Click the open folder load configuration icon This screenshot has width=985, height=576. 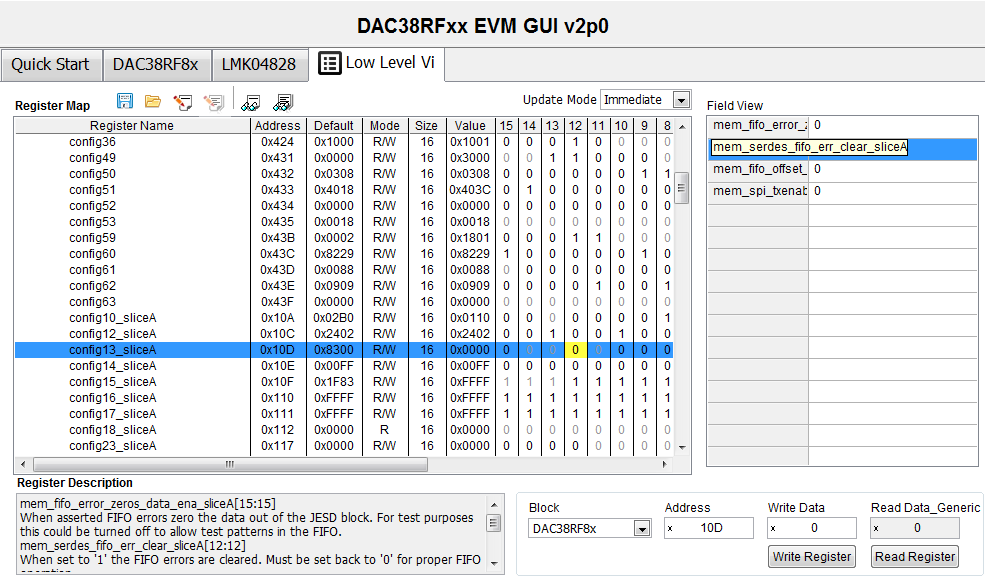pyautogui.click(x=153, y=101)
